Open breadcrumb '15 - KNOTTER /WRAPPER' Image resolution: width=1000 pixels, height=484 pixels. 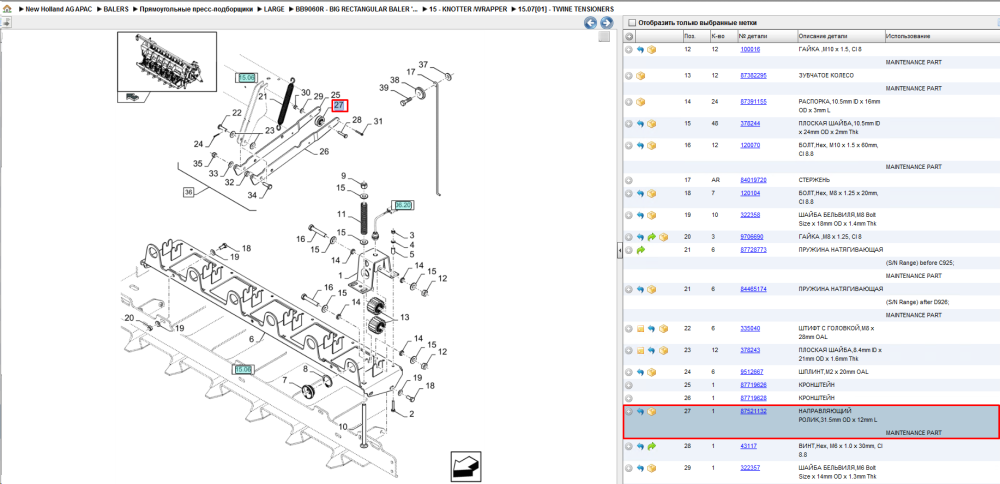(x=468, y=10)
